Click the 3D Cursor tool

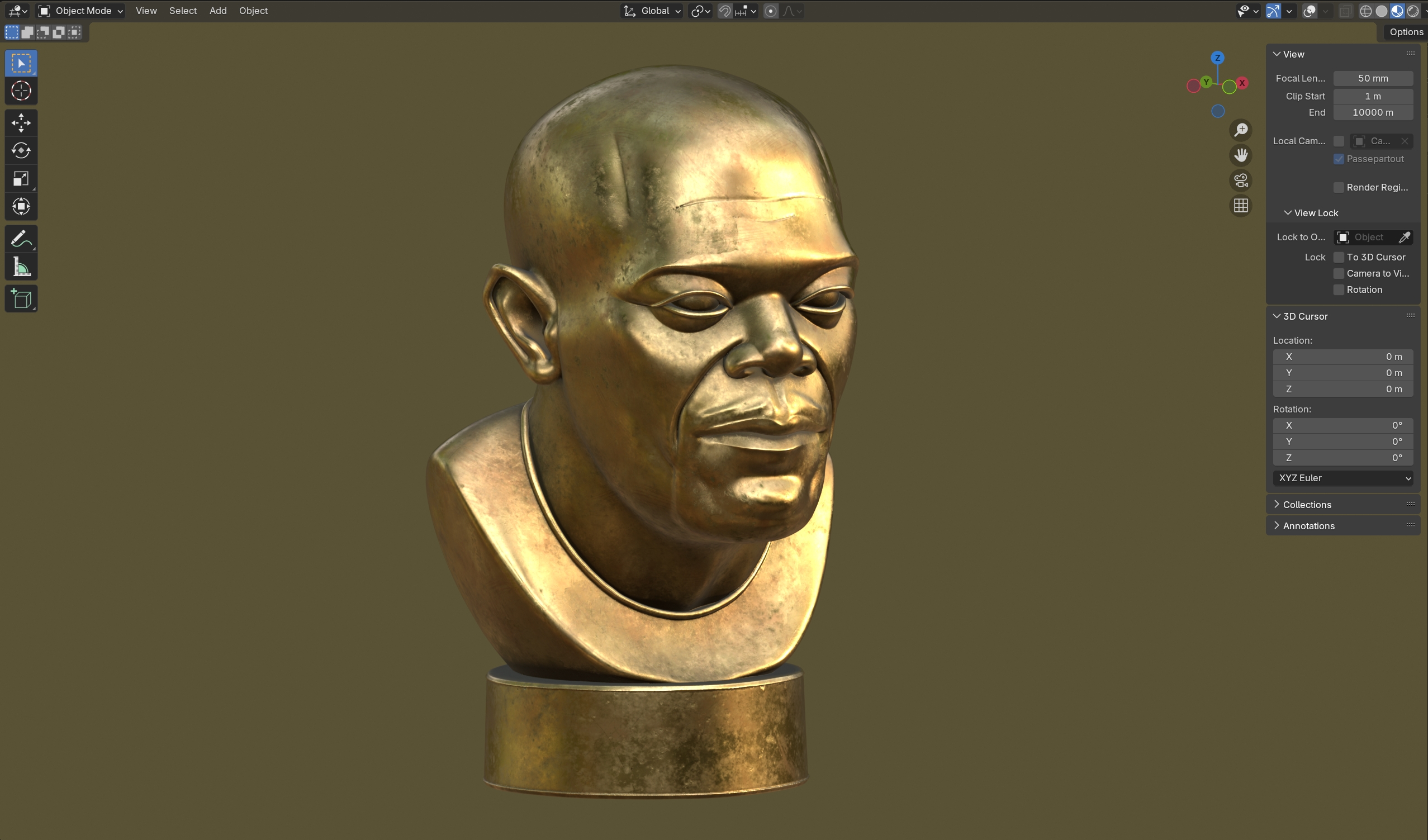click(21, 91)
